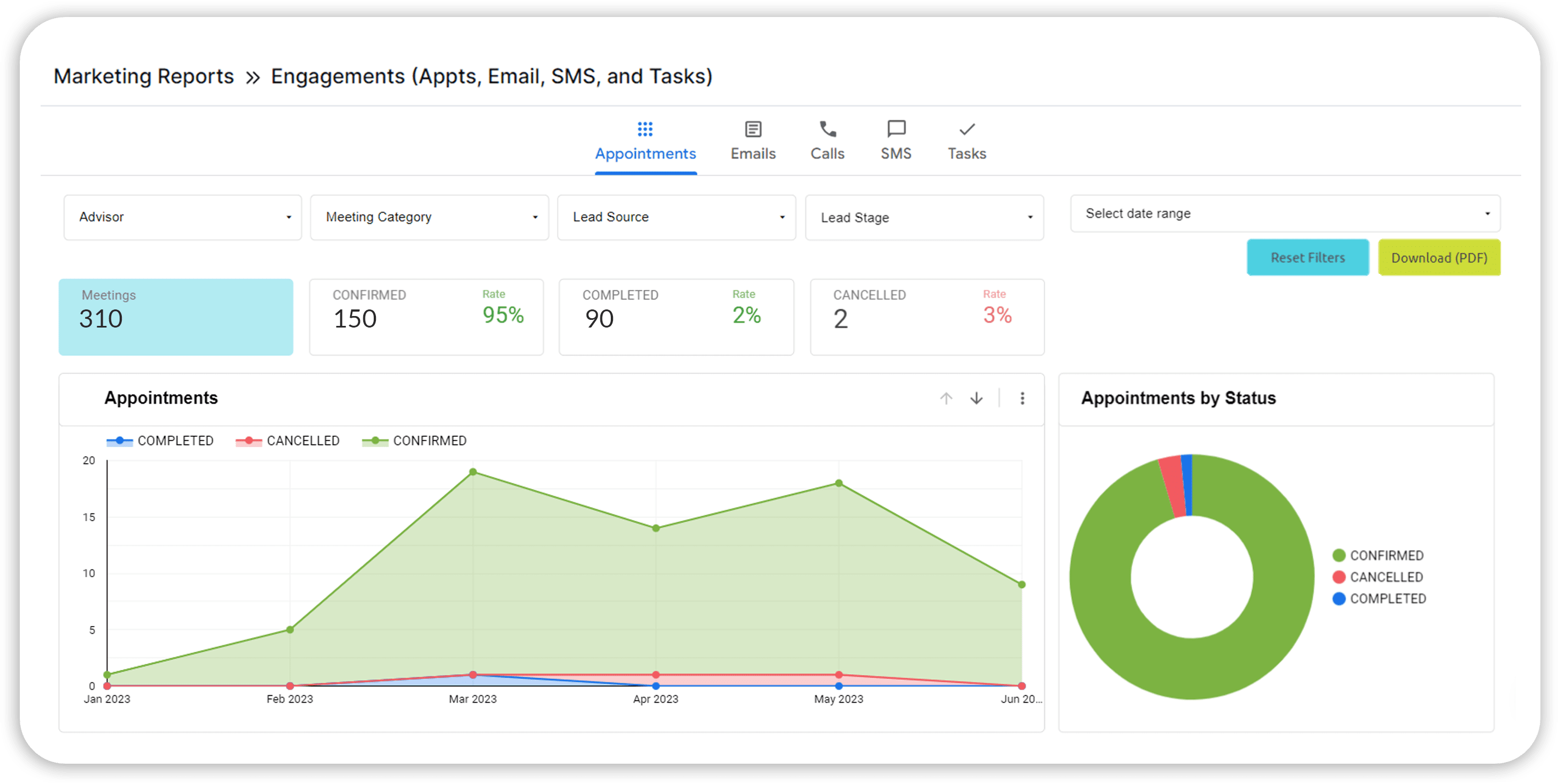Click the green CONFIRMED donut legend swatch
1558x784 pixels.
tap(1338, 555)
